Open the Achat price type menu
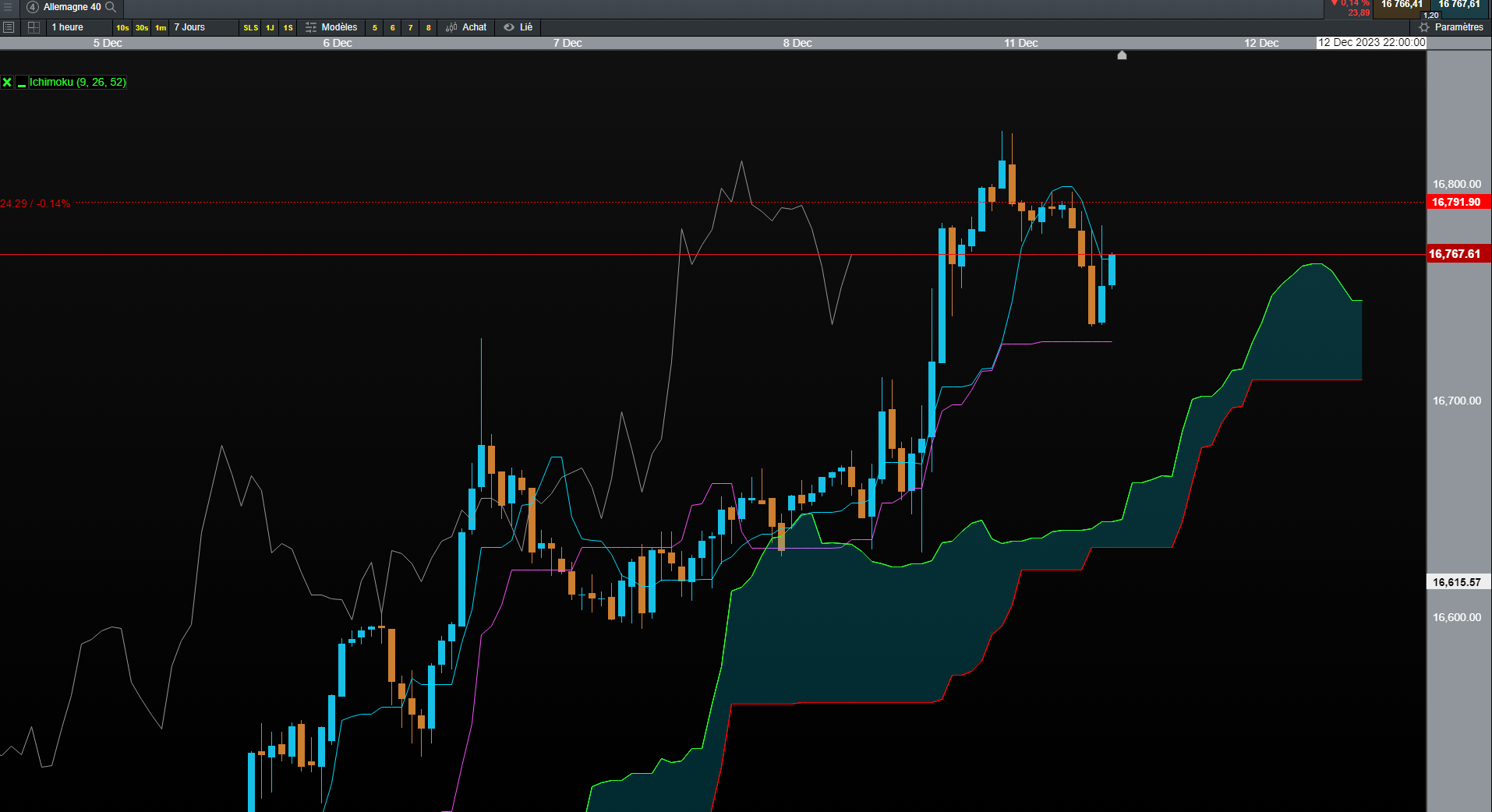 (466, 27)
